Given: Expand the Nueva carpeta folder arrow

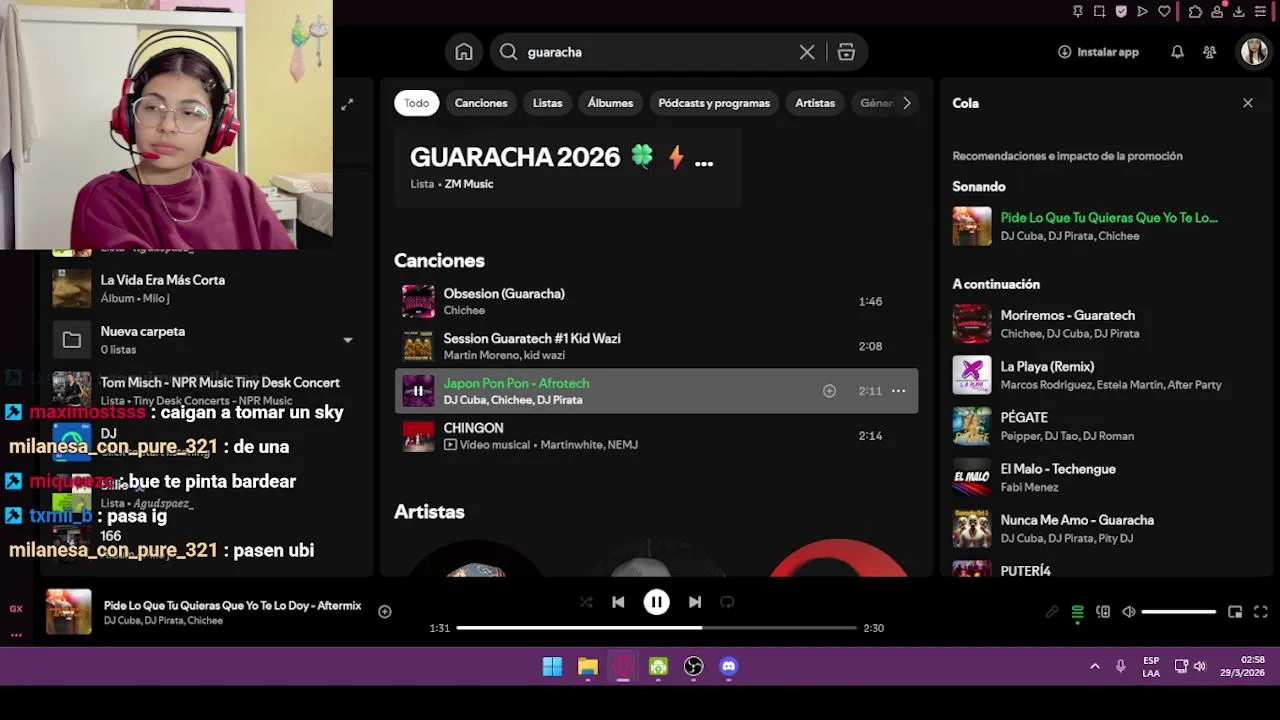Looking at the screenshot, I should click(x=348, y=340).
